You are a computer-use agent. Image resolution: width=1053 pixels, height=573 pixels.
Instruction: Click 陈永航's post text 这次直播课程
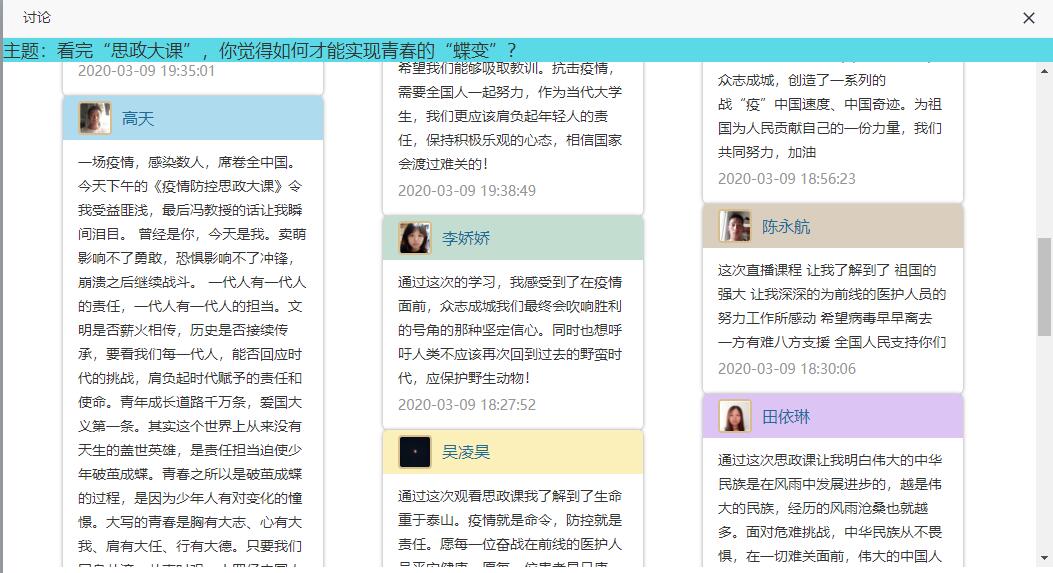(x=832, y=306)
